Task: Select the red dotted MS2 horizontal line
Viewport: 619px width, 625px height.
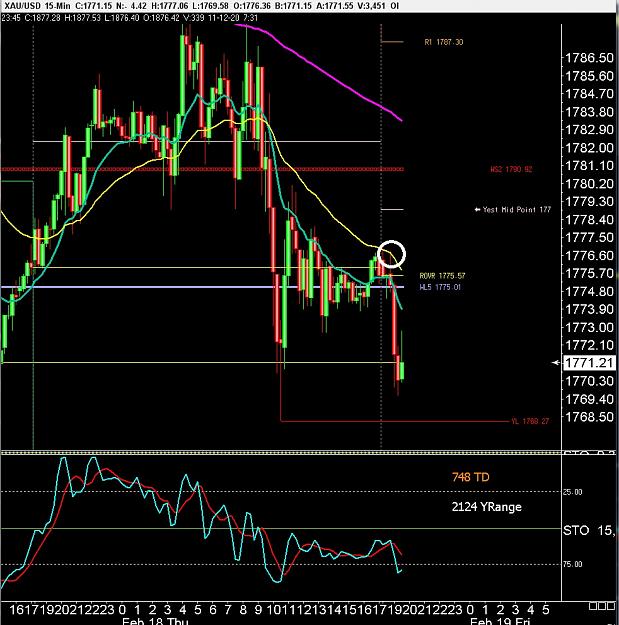Action: tap(202, 169)
